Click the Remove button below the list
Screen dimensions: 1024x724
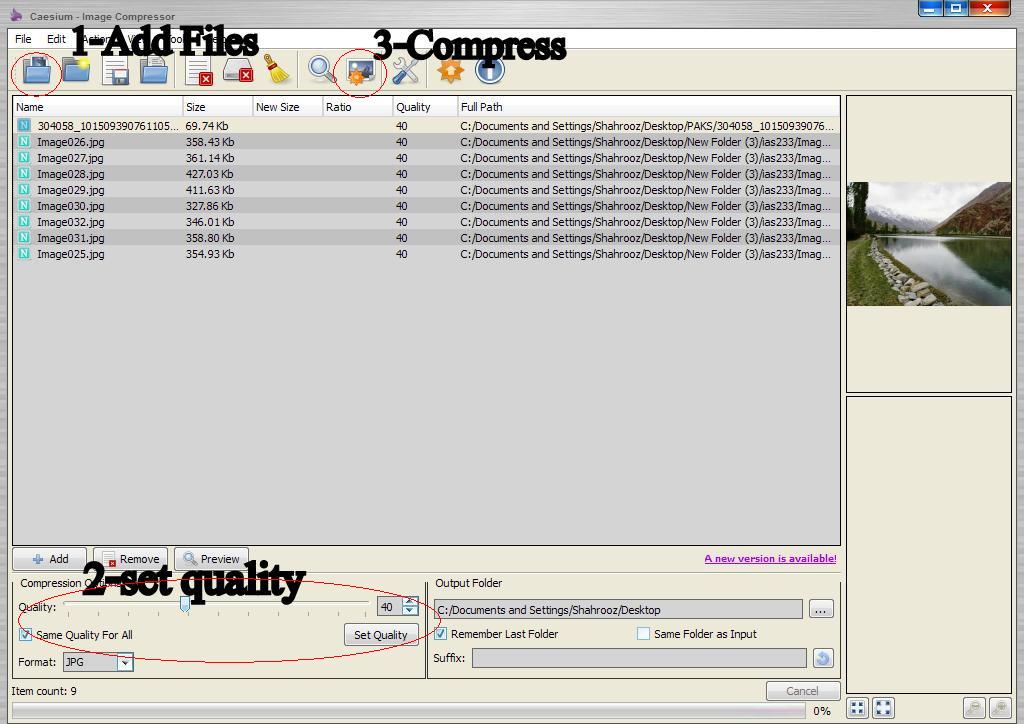pos(131,559)
